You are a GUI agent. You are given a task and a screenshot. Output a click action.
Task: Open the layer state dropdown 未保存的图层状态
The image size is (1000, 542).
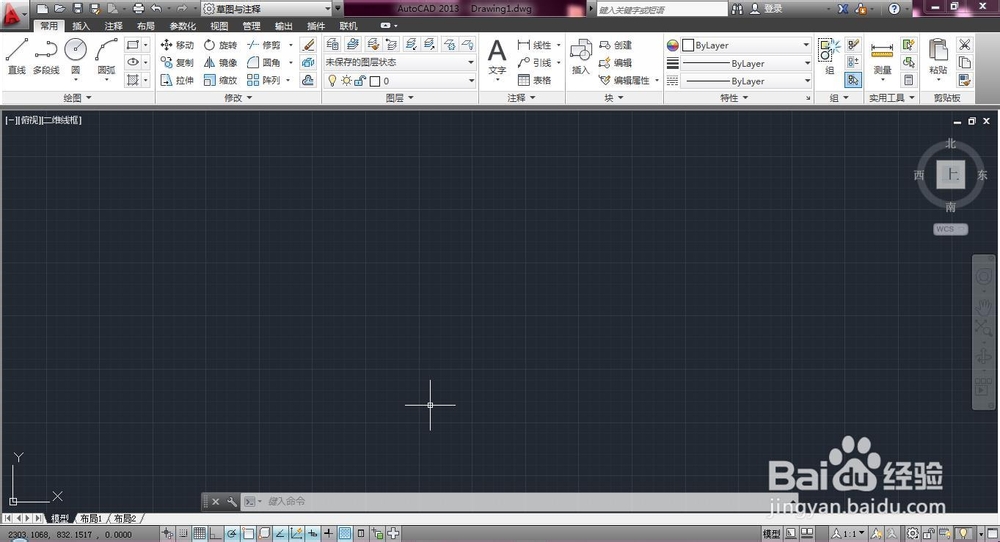coord(400,62)
